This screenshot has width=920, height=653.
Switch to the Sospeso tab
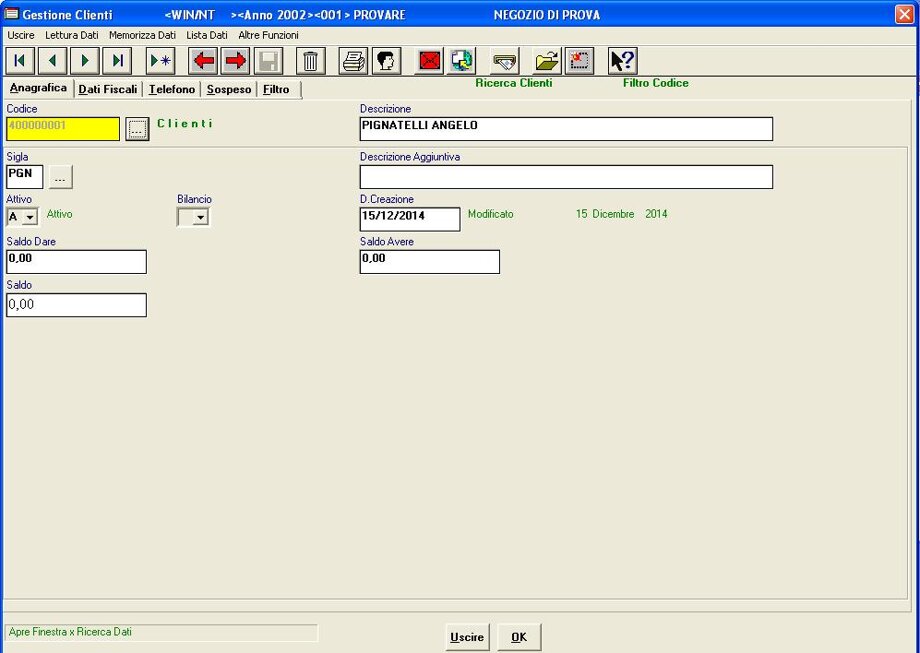click(x=229, y=90)
